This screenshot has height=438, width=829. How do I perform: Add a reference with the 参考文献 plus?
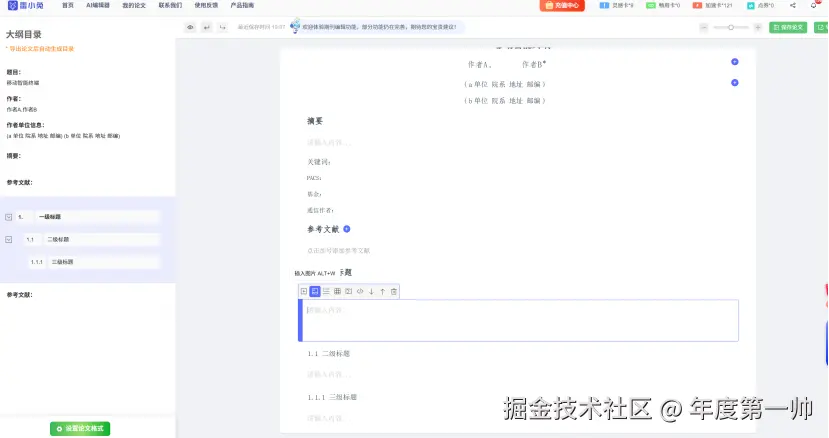tap(347, 229)
